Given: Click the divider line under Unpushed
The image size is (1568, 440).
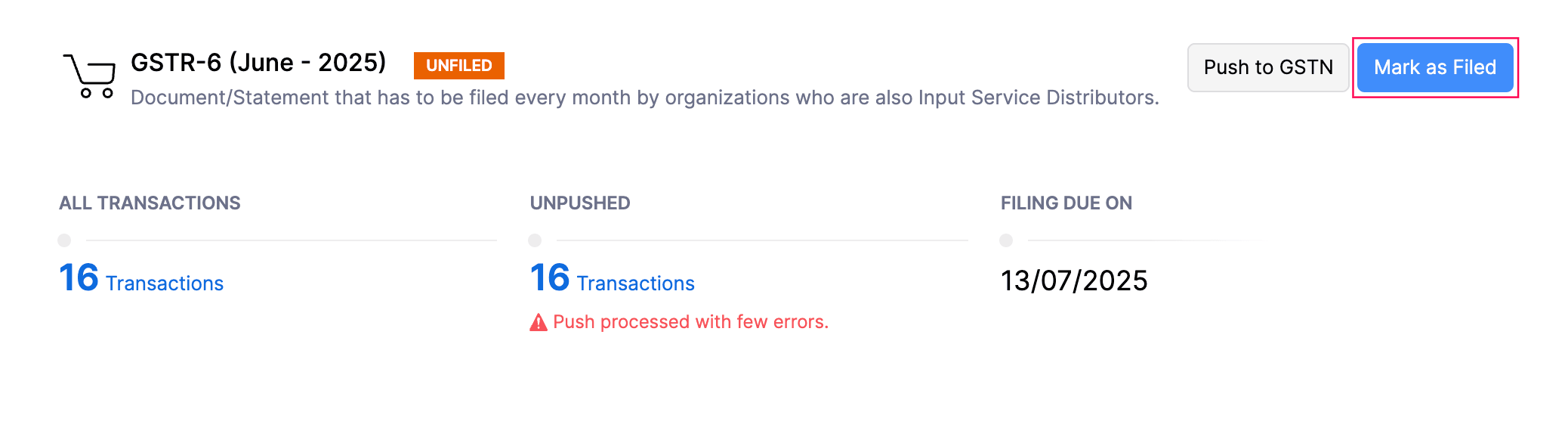Looking at the screenshot, I should (761, 240).
